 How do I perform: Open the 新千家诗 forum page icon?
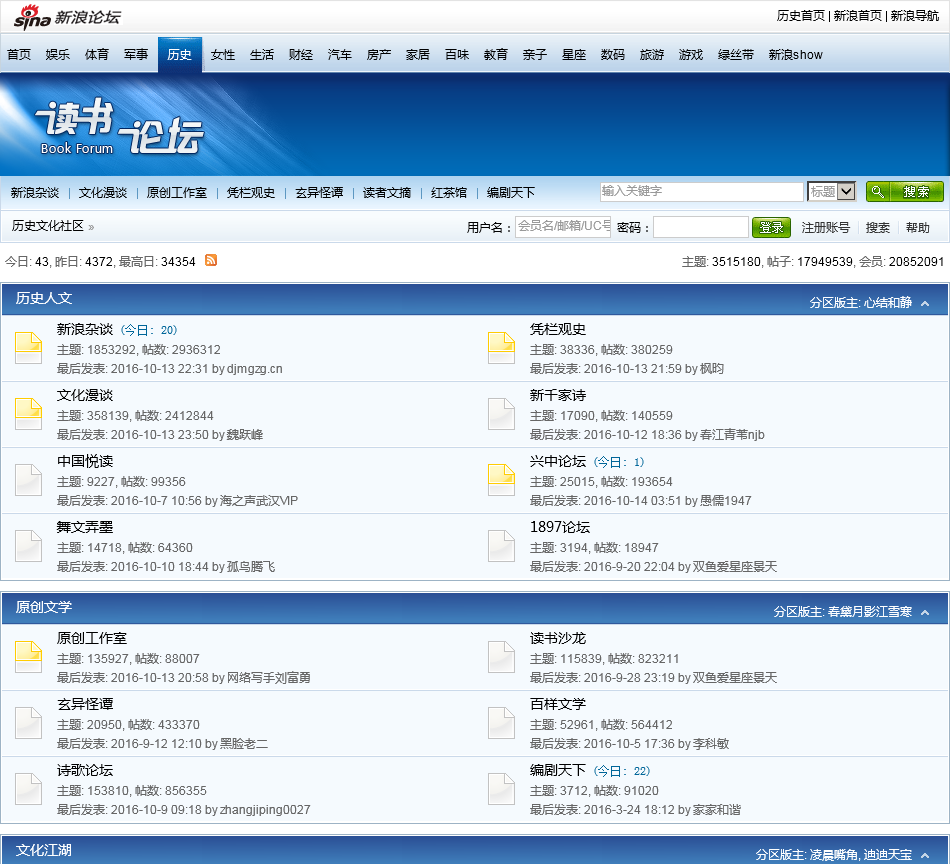click(502, 414)
